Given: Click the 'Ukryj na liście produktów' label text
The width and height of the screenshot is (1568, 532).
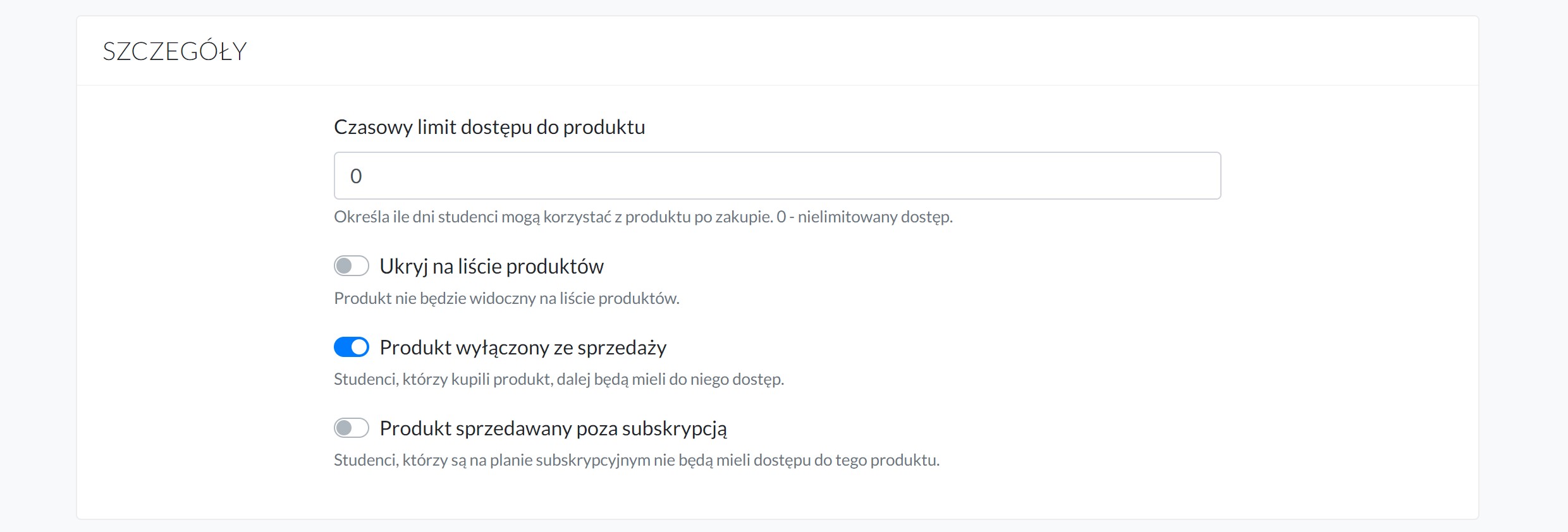Looking at the screenshot, I should click(491, 267).
